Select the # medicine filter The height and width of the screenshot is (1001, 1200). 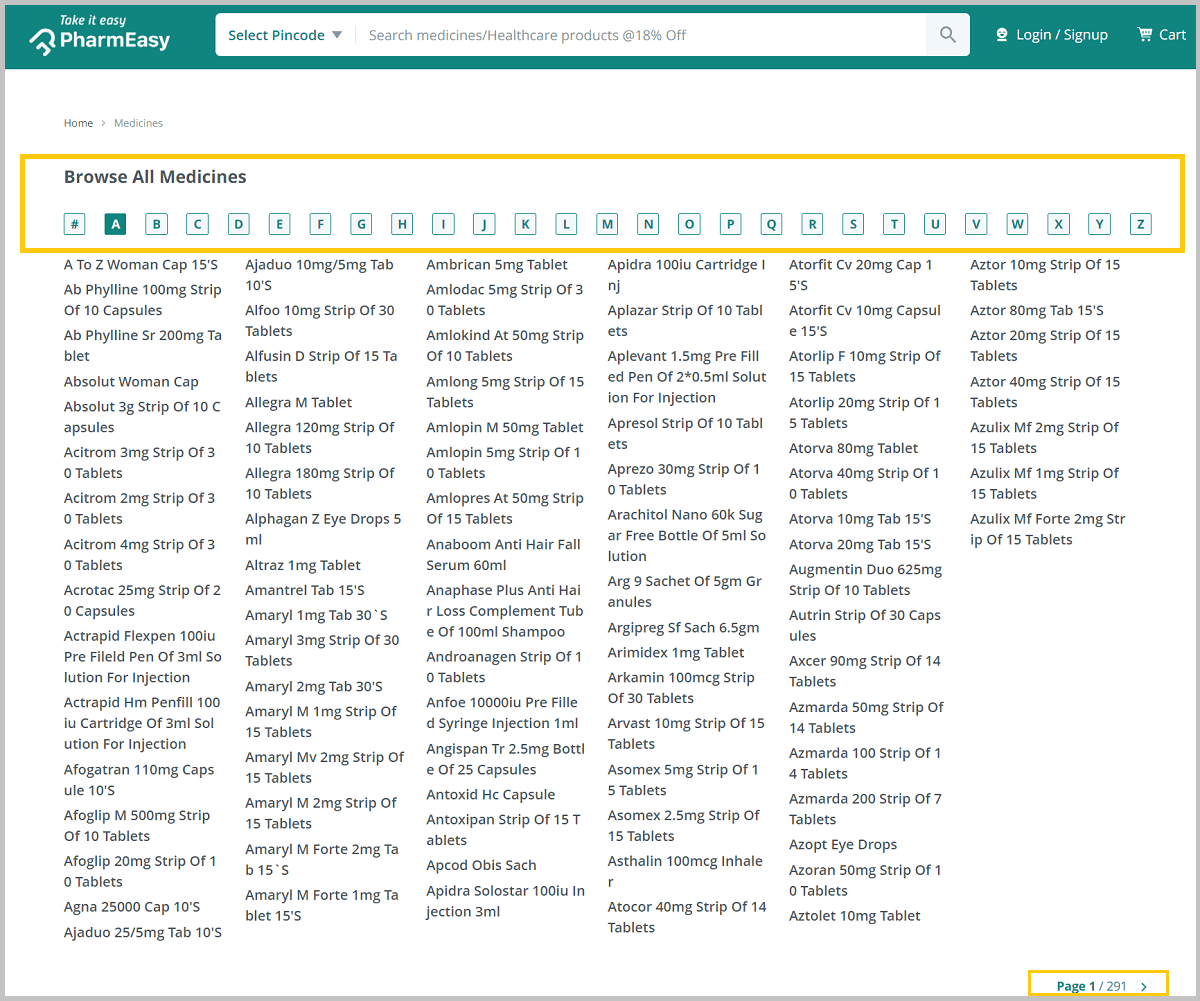(75, 224)
